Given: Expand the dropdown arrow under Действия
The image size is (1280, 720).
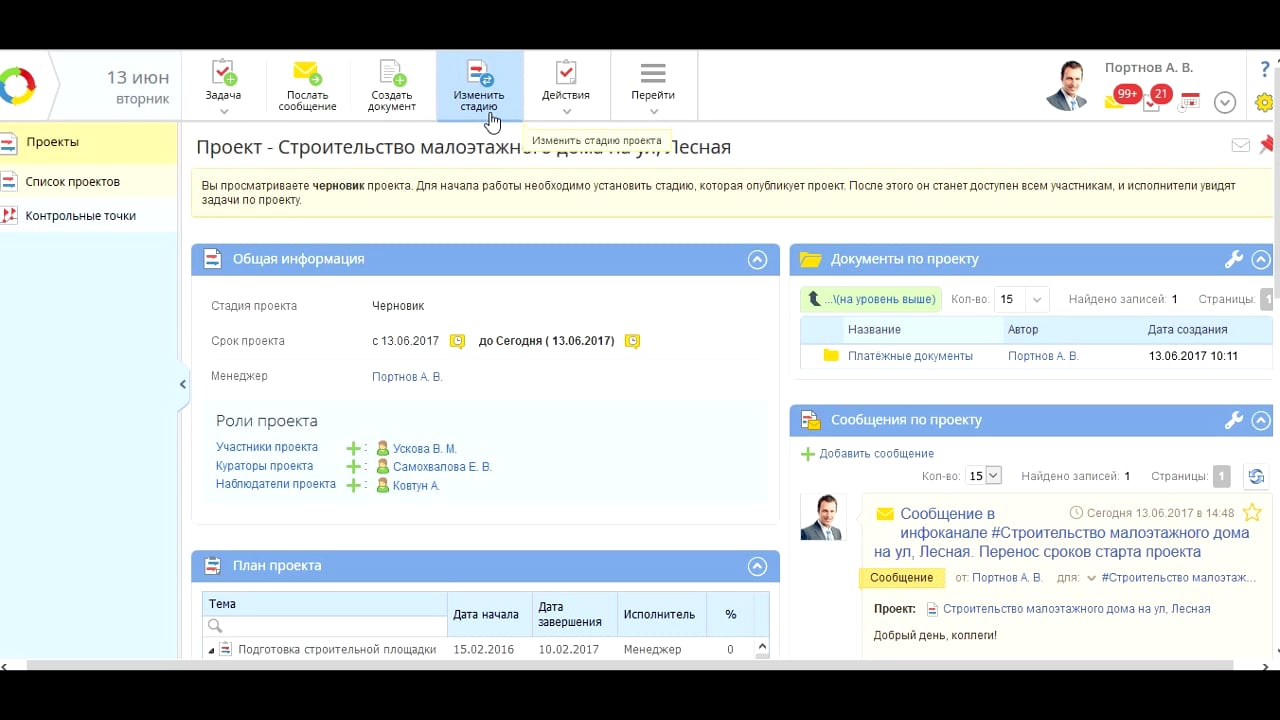Looking at the screenshot, I should 566,111.
